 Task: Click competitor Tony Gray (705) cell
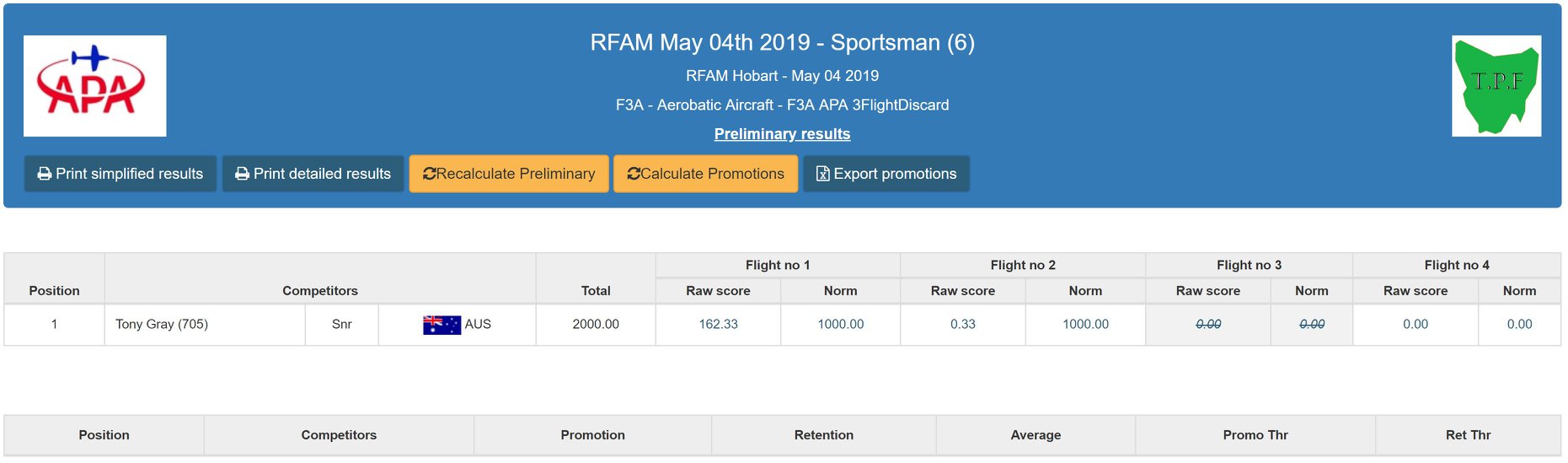[x=162, y=324]
